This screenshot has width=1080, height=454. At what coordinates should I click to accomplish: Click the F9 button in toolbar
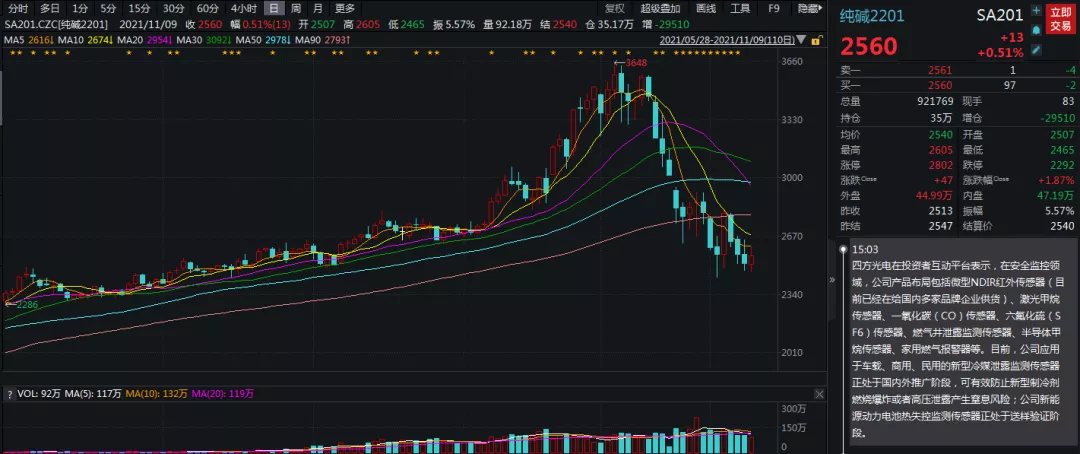[774, 9]
